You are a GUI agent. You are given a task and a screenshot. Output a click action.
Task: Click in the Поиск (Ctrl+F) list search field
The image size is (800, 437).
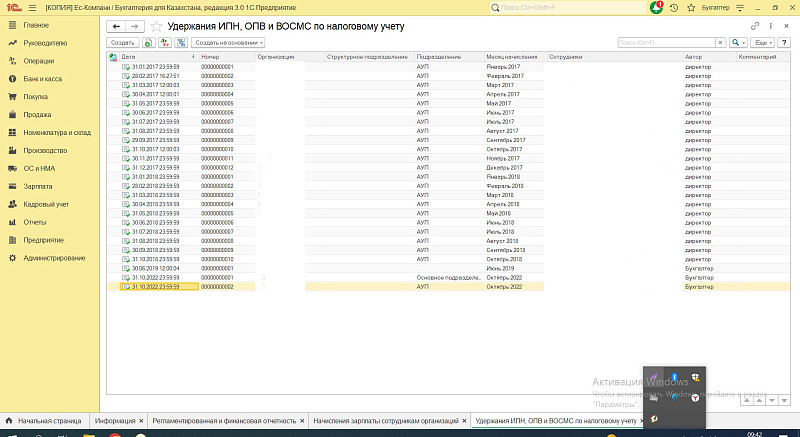pos(665,43)
